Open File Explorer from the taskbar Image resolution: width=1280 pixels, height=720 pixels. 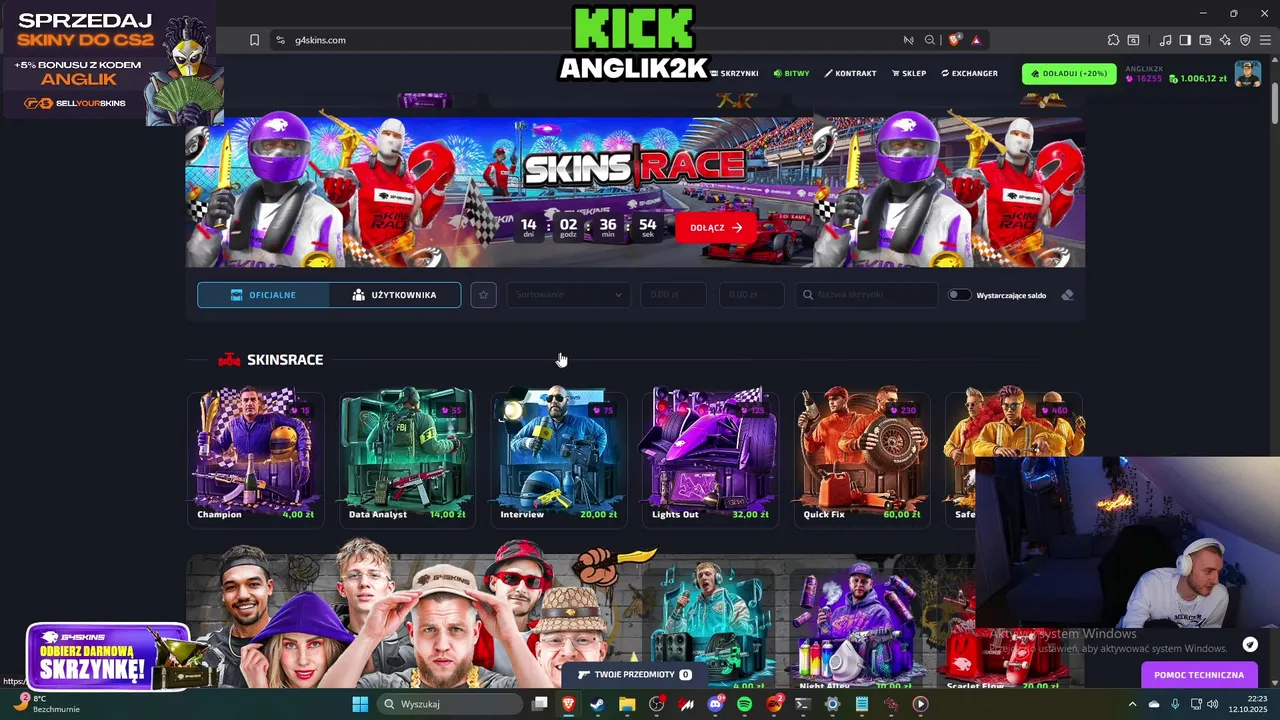click(x=627, y=704)
